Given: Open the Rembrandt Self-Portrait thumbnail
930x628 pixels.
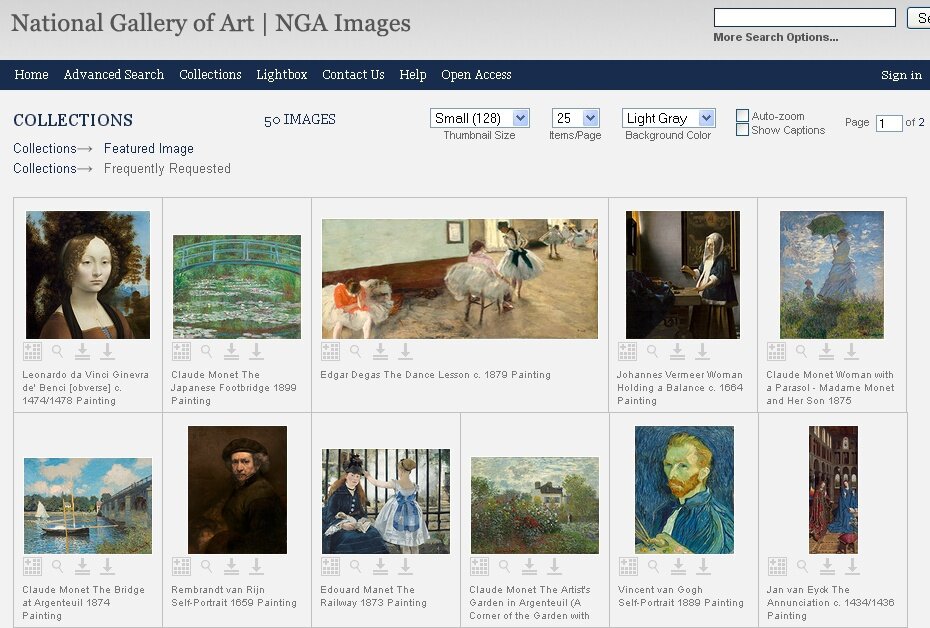Looking at the screenshot, I should click(237, 490).
